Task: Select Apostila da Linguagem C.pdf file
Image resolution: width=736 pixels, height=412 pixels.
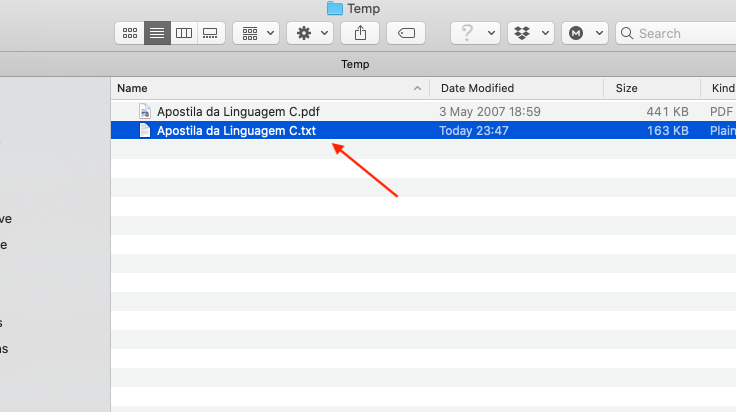Action: tap(238, 111)
